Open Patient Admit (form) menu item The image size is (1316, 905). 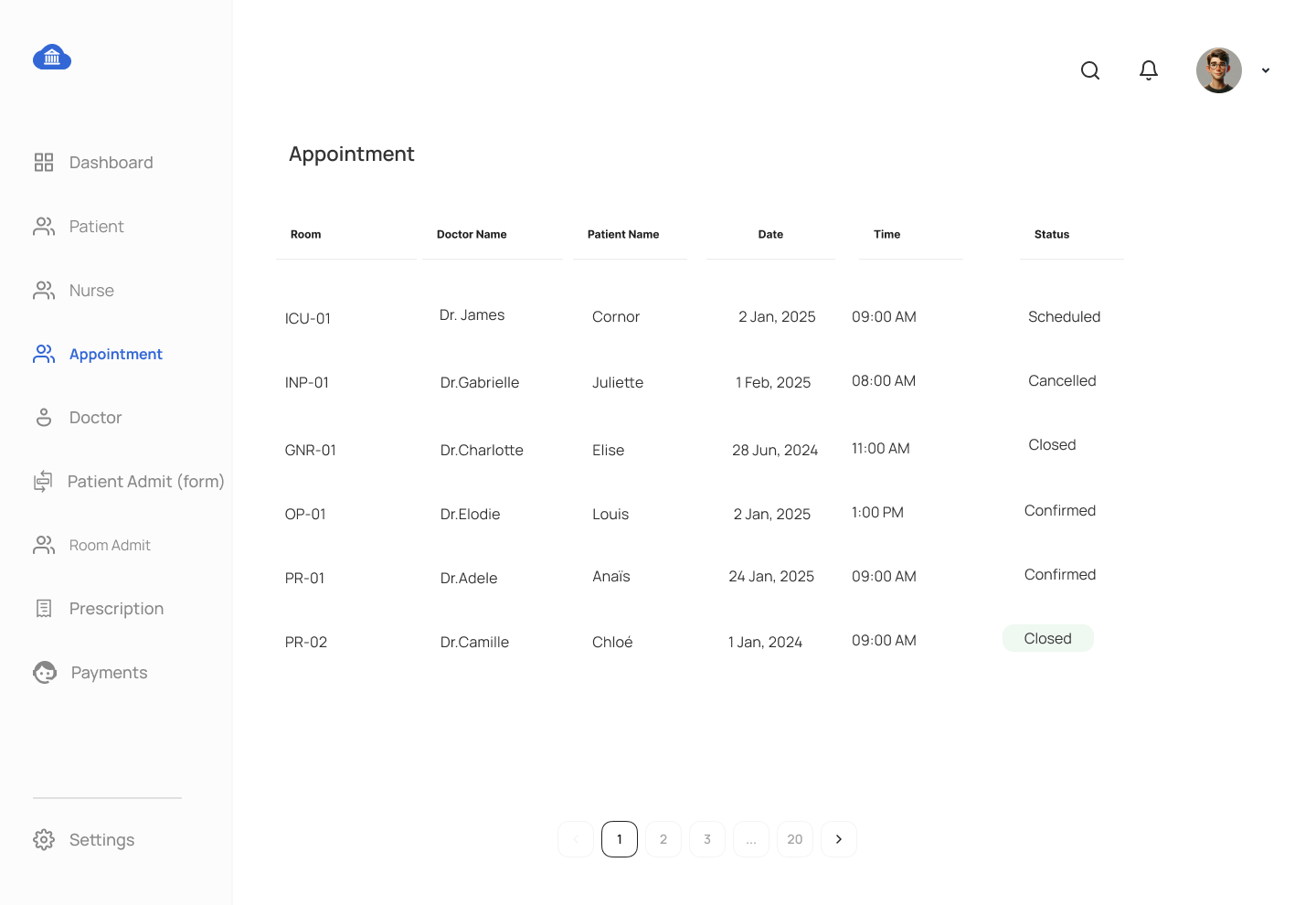click(x=146, y=482)
